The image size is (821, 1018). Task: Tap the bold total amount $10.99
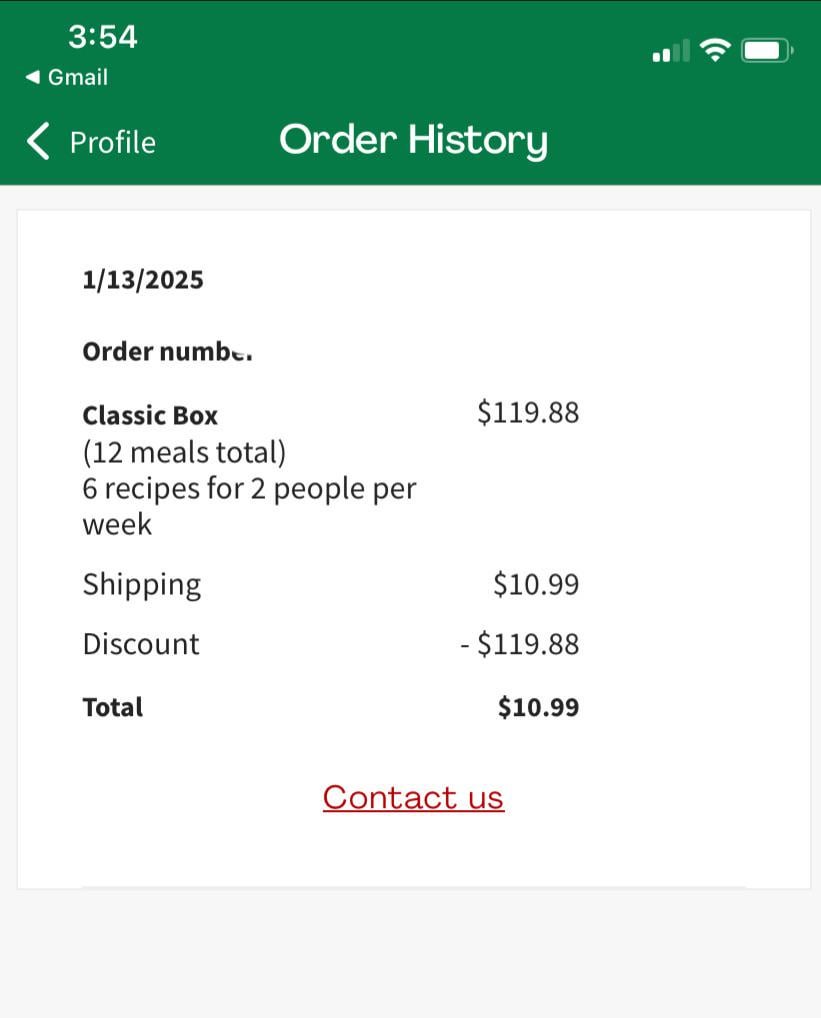pyautogui.click(x=538, y=707)
